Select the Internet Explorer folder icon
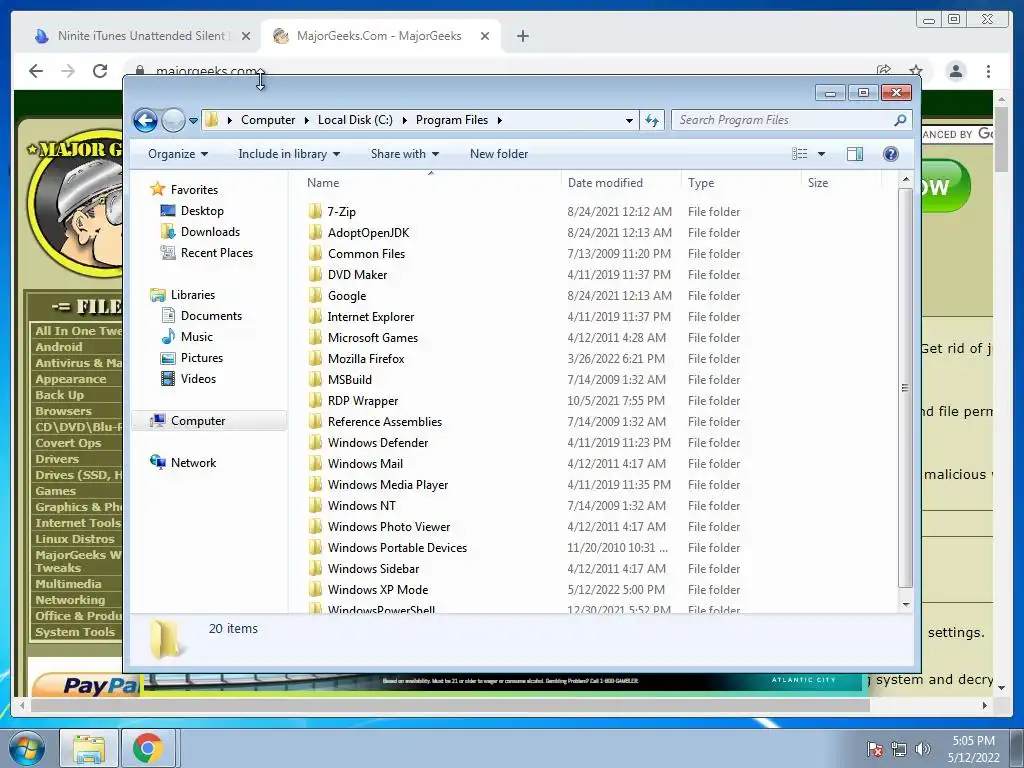The height and width of the screenshot is (768, 1024). [315, 316]
